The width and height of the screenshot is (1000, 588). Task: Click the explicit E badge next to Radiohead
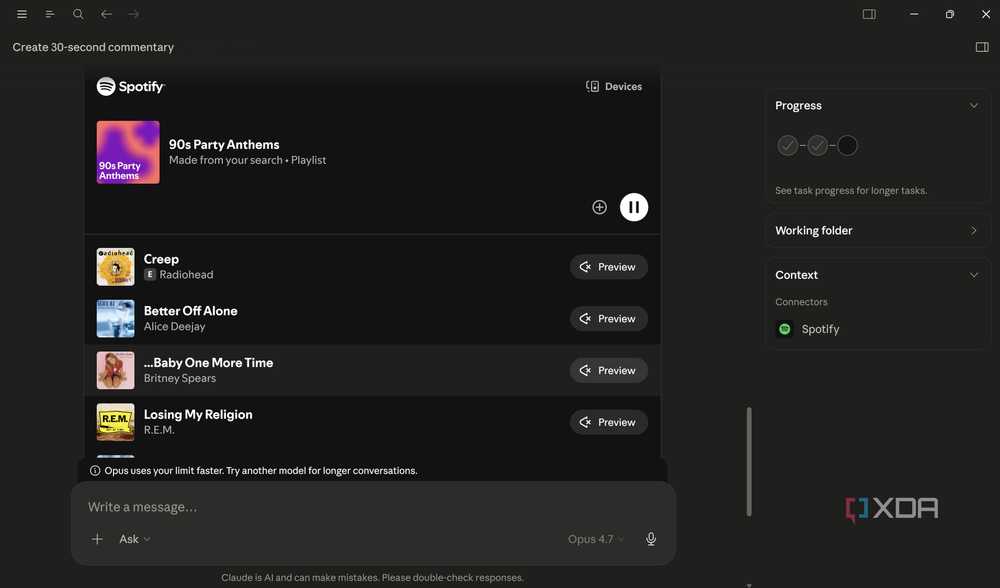[150, 274]
